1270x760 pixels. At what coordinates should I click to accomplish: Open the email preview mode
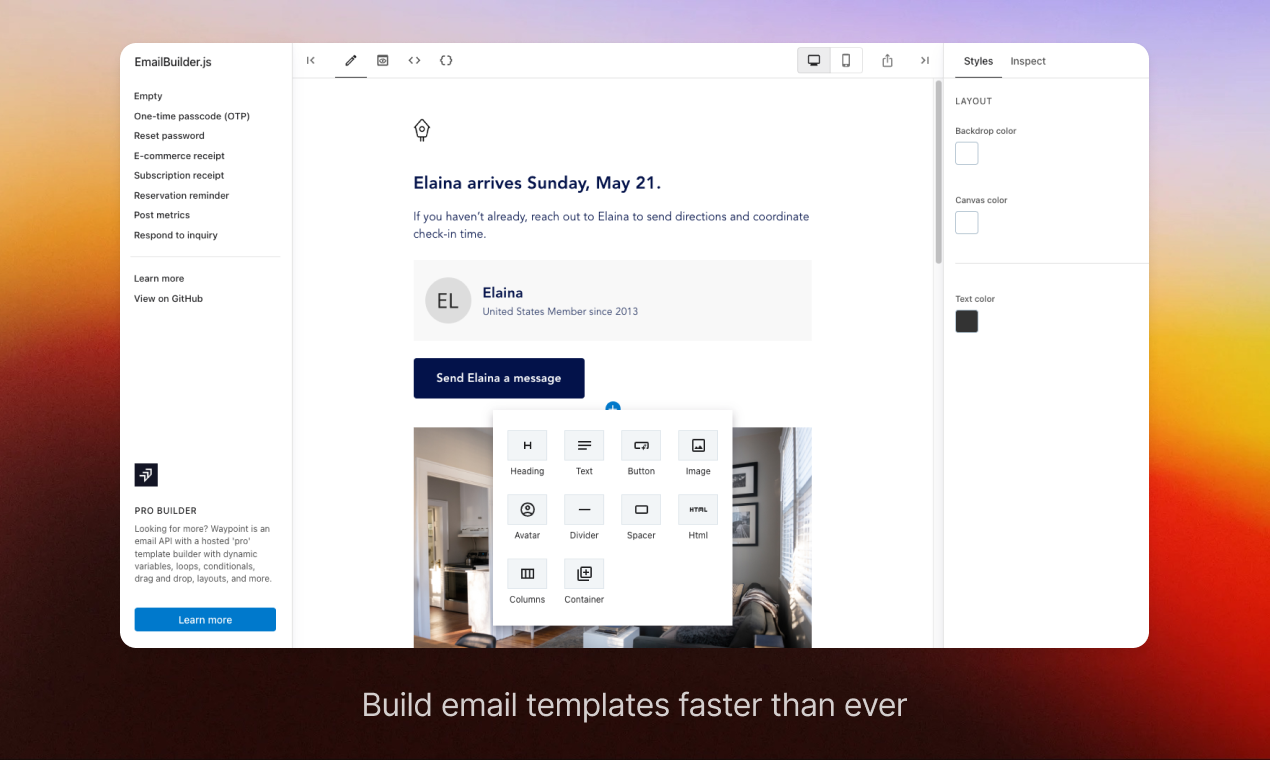383,61
